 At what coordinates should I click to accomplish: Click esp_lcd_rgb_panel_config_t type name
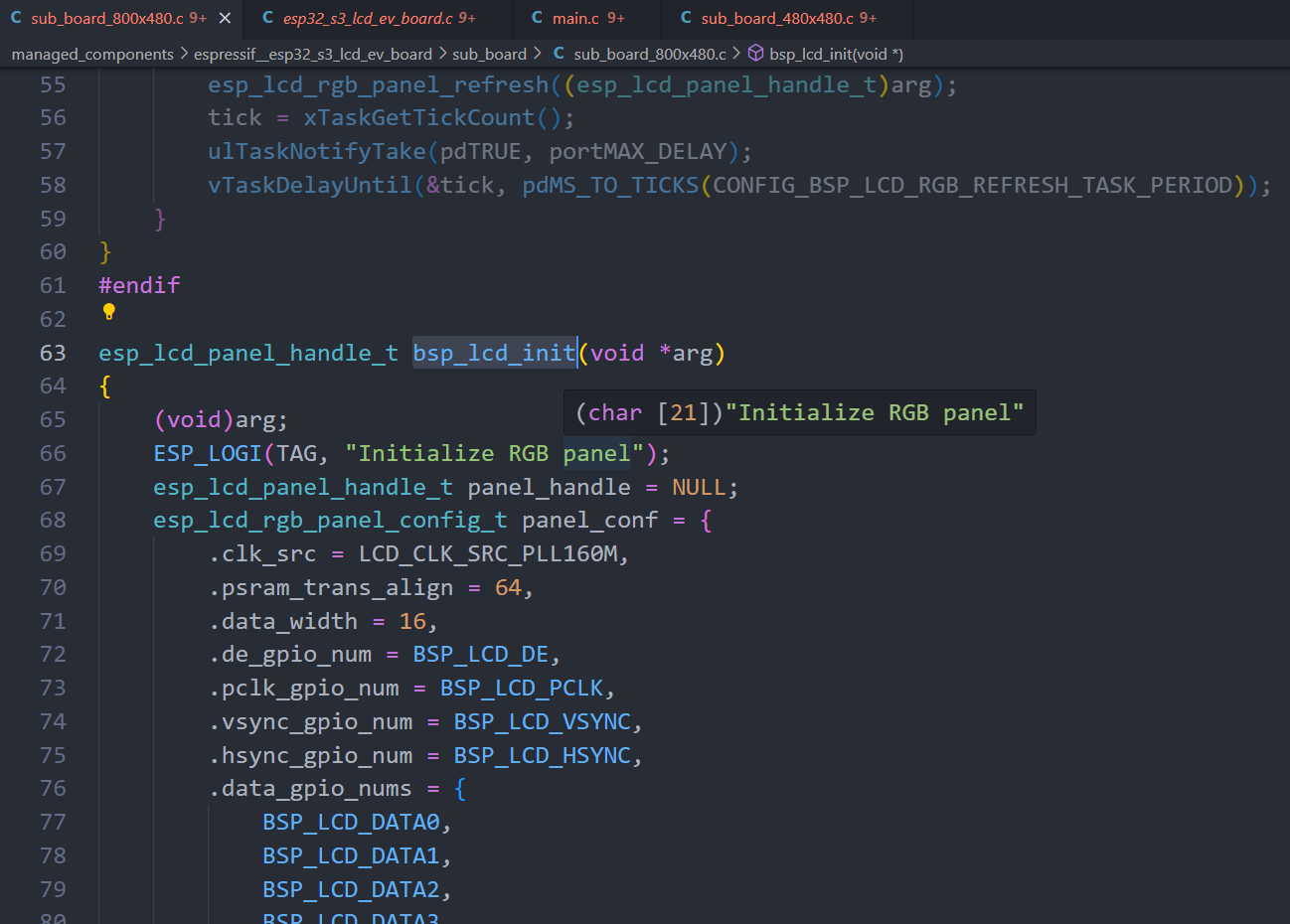[x=330, y=520]
